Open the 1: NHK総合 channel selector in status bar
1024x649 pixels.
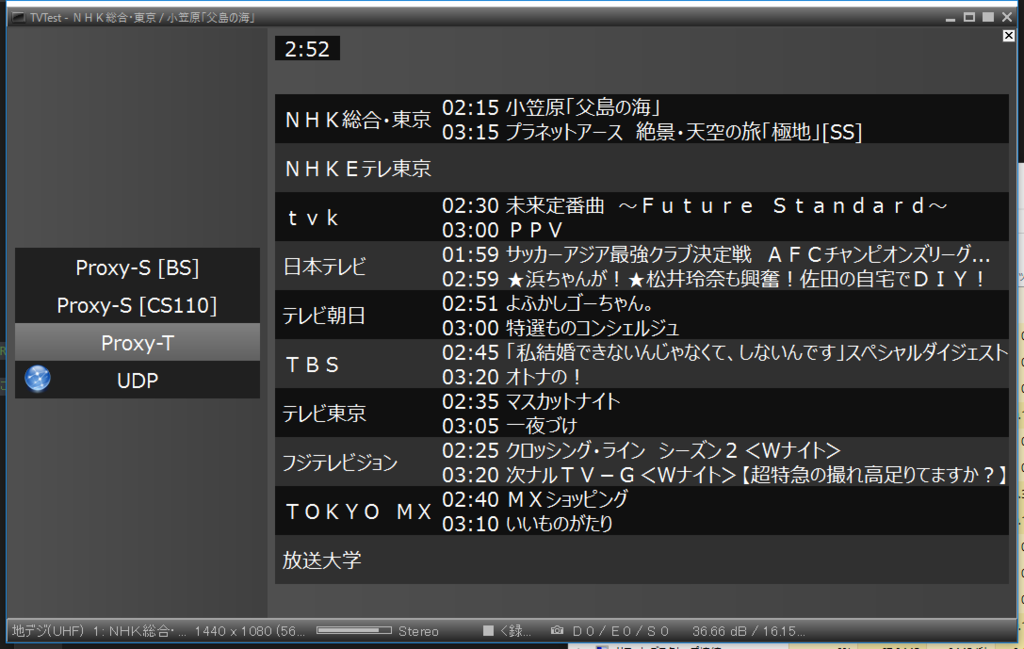click(139, 631)
